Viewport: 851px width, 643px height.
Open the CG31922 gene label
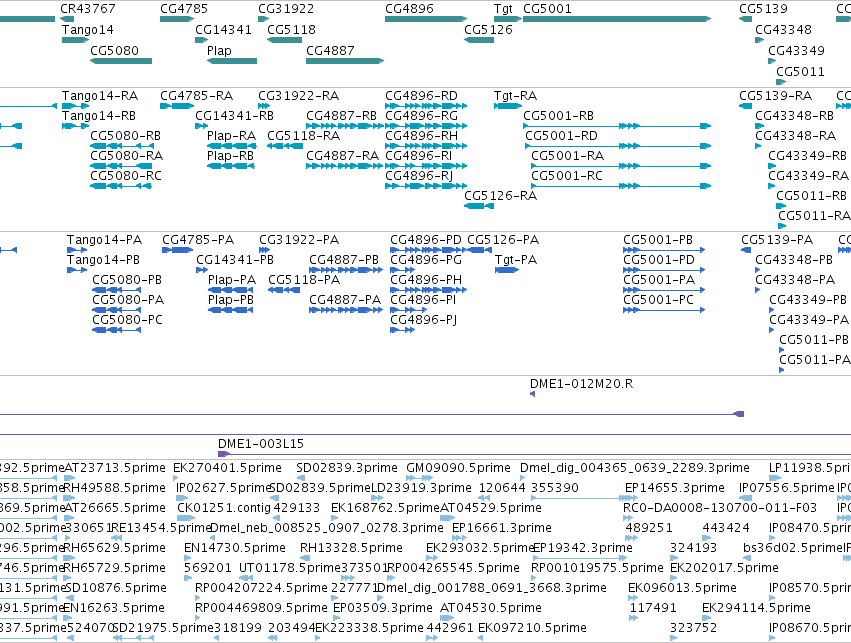pyautogui.click(x=286, y=9)
